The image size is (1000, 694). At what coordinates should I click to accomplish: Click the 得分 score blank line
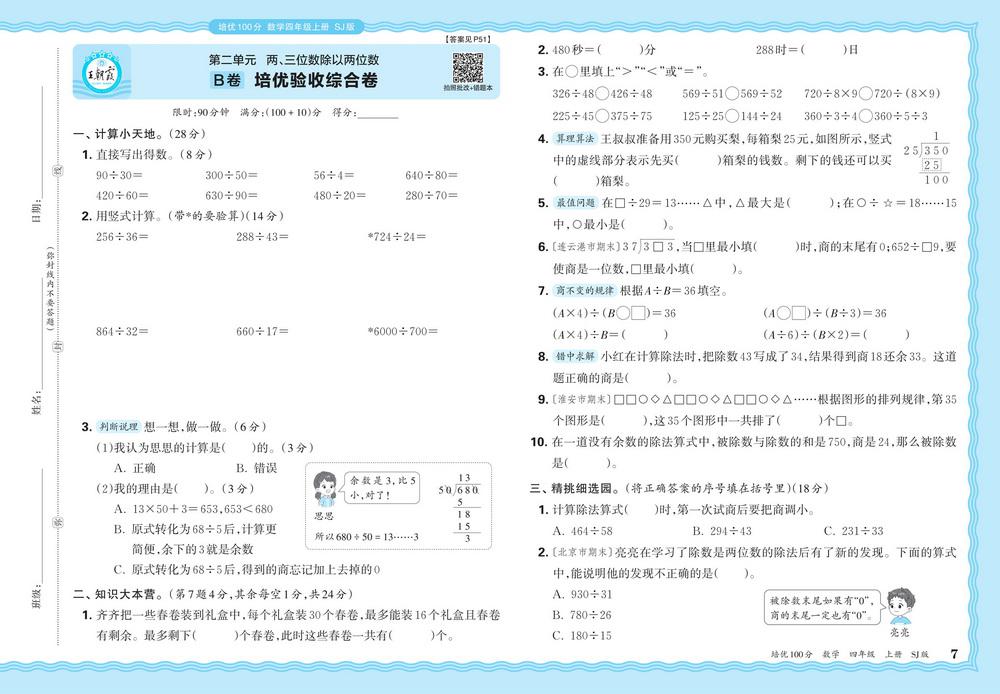coord(378,113)
